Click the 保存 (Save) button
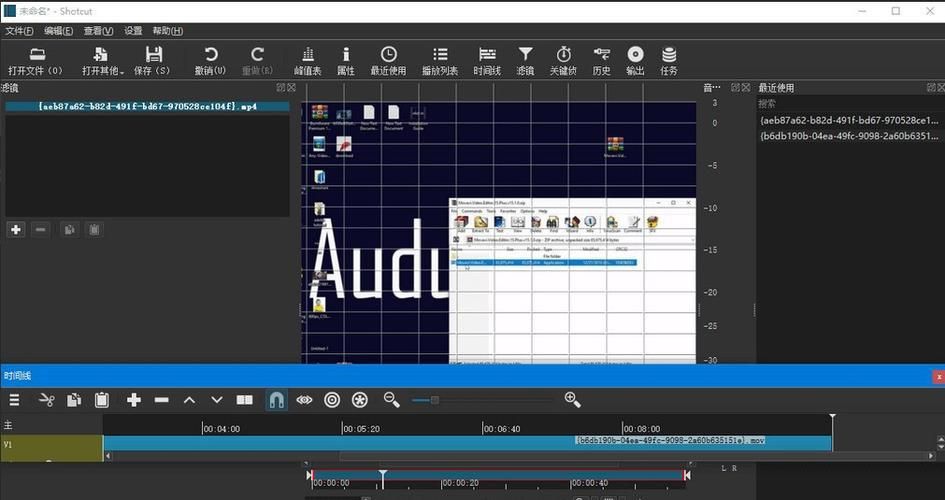Image resolution: width=945 pixels, height=500 pixels. point(154,59)
